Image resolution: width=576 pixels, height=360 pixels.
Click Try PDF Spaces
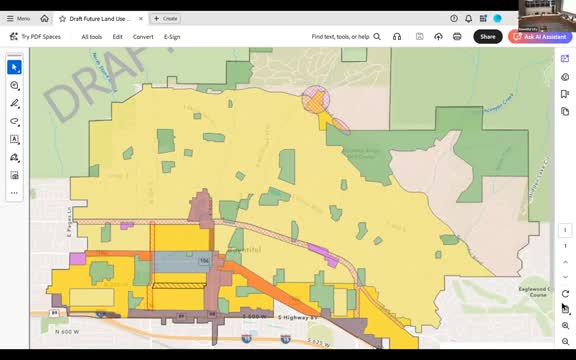(35, 37)
